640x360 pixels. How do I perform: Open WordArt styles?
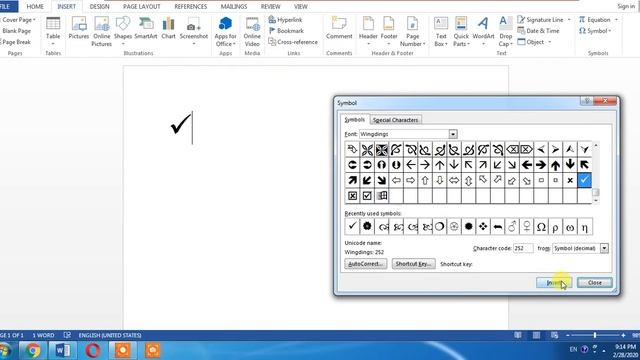click(x=483, y=31)
